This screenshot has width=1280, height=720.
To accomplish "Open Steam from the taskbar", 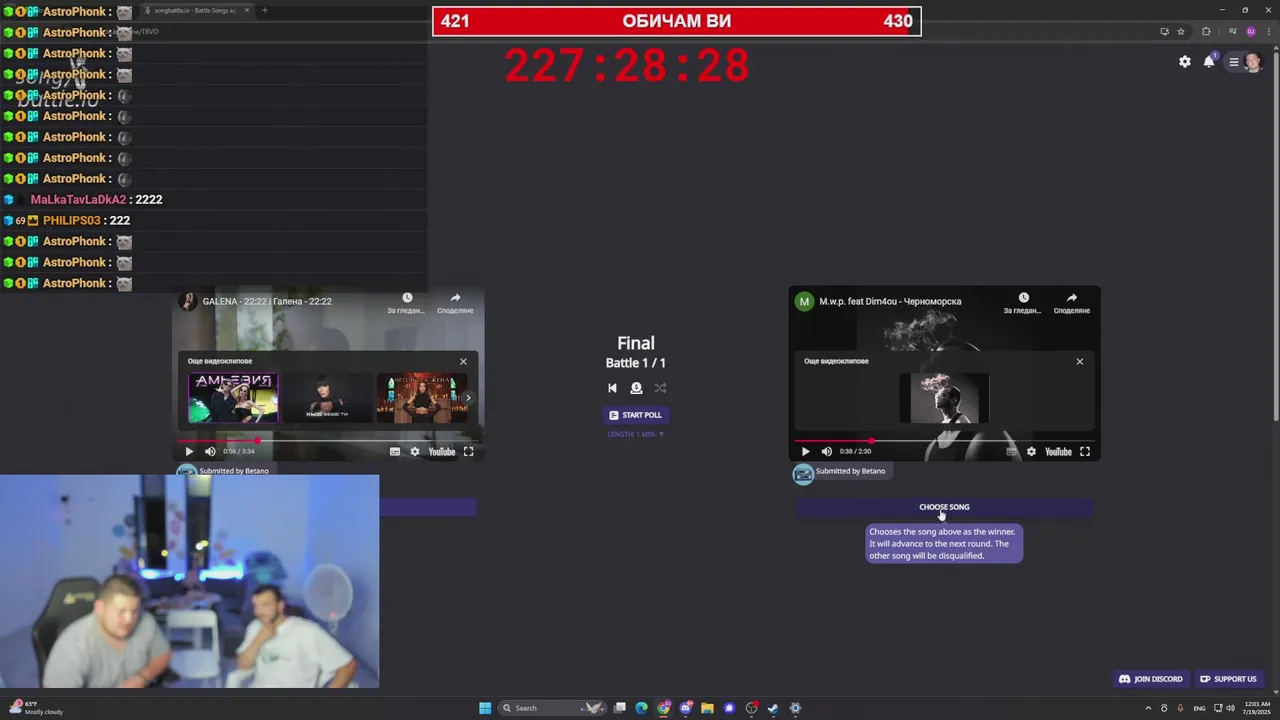I will [x=773, y=708].
